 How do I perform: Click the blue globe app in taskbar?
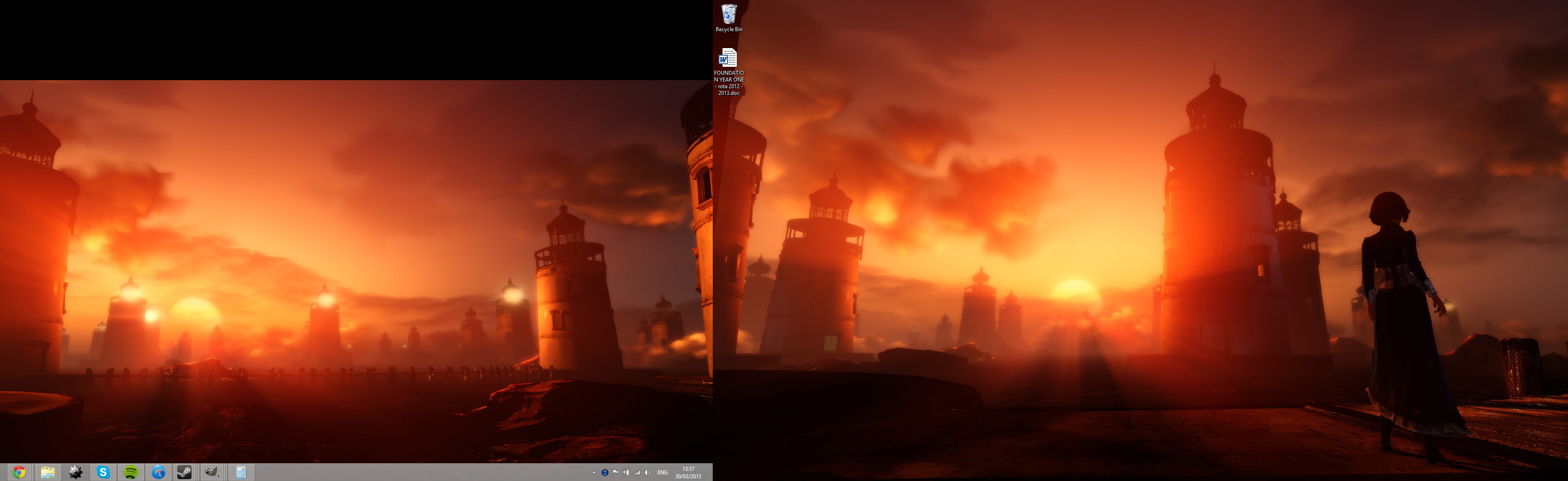(x=158, y=473)
